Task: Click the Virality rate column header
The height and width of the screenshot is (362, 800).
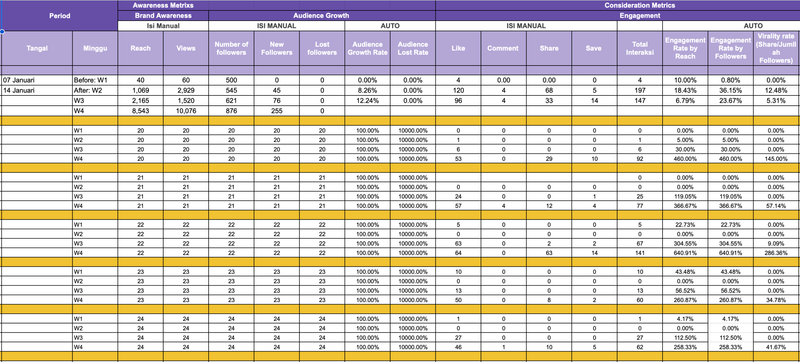Action: coord(776,48)
